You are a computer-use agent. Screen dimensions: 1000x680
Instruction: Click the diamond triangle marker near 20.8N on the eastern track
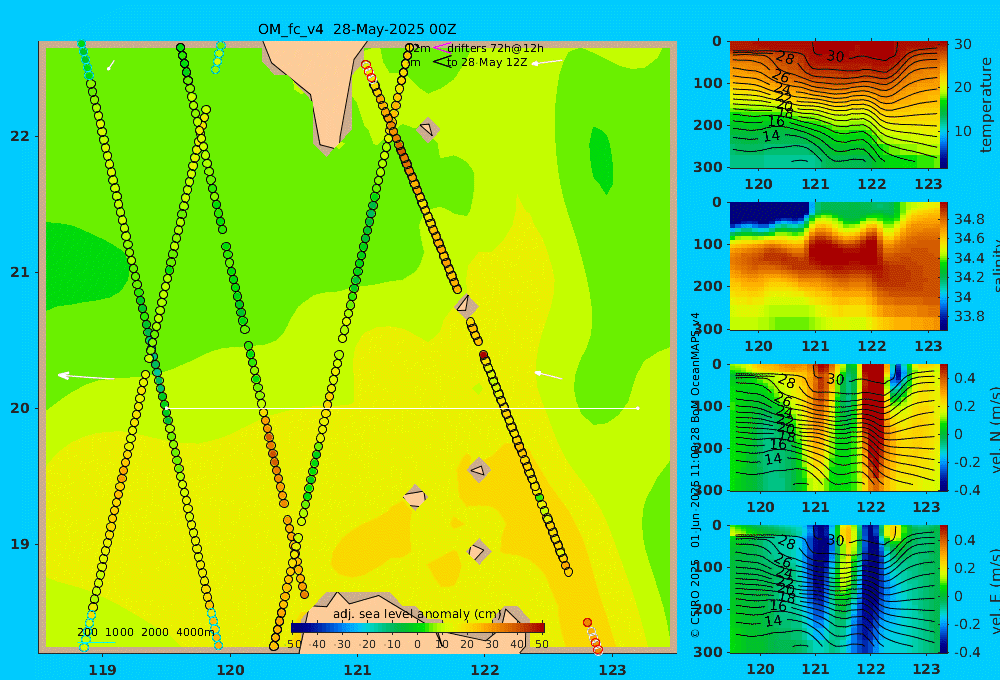click(x=466, y=304)
